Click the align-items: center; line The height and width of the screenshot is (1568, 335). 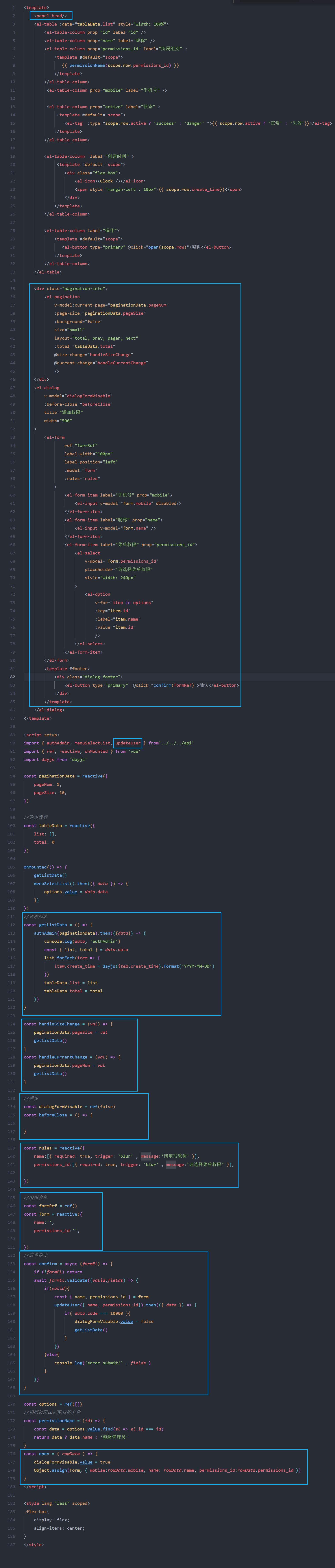tap(59, 1528)
